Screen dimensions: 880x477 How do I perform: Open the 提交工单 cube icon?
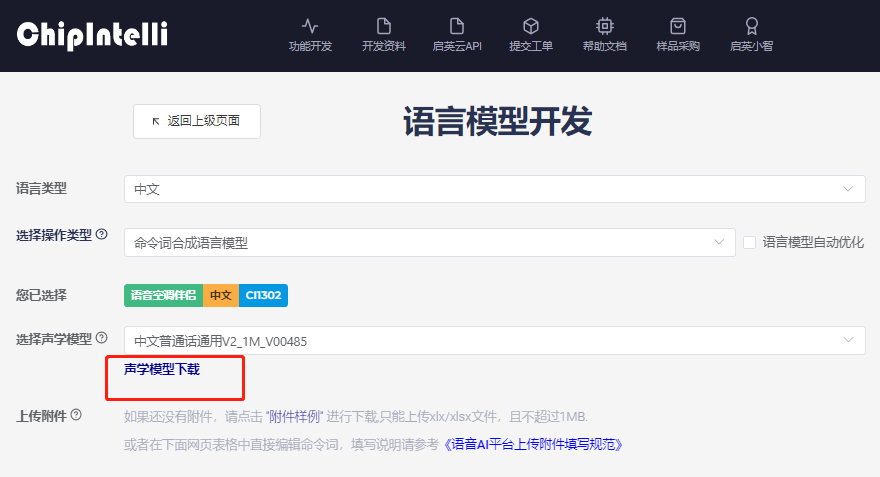click(x=531, y=26)
